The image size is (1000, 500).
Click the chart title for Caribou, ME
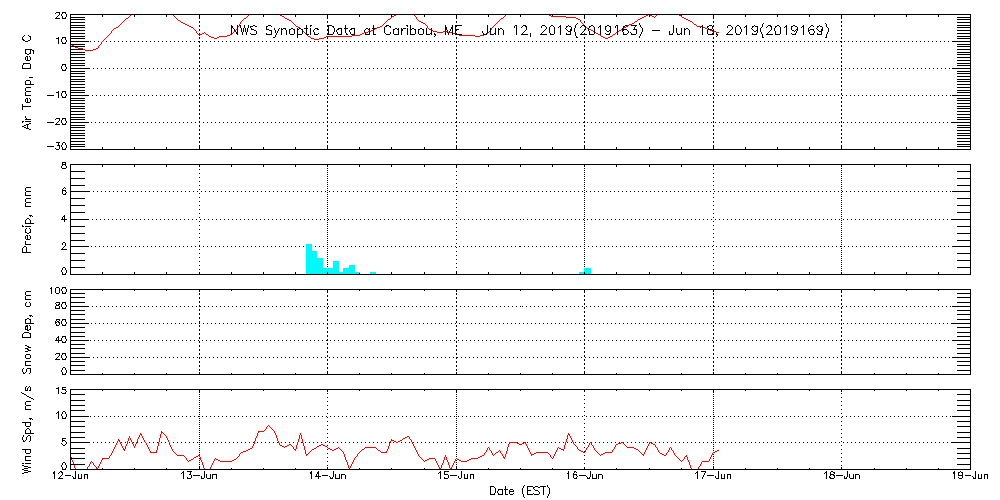point(529,31)
